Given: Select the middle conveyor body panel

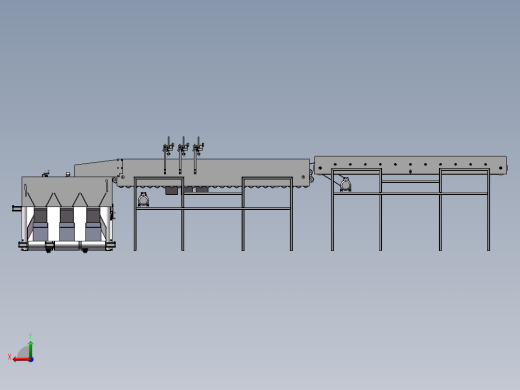Looking at the screenshot, I should [x=213, y=173].
